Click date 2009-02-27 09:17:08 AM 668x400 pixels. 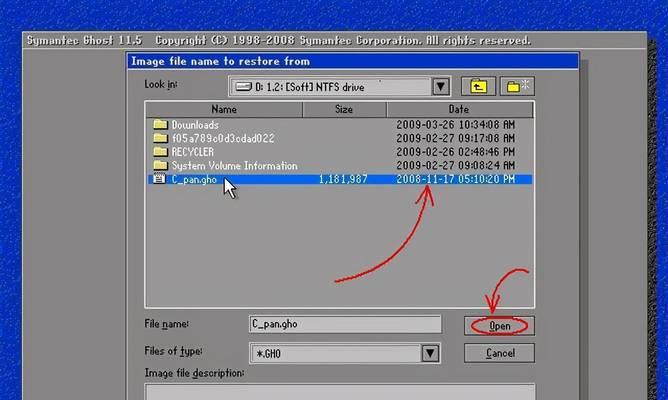[x=455, y=138]
